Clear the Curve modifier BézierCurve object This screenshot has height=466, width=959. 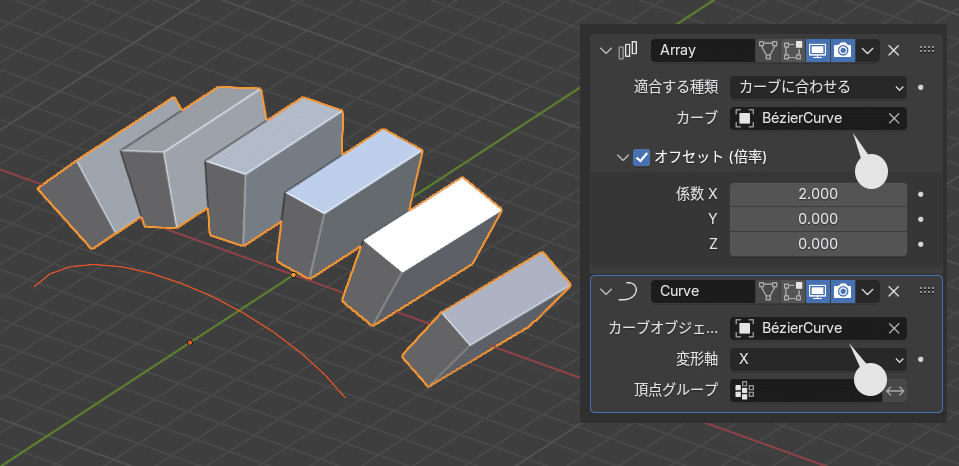(894, 328)
